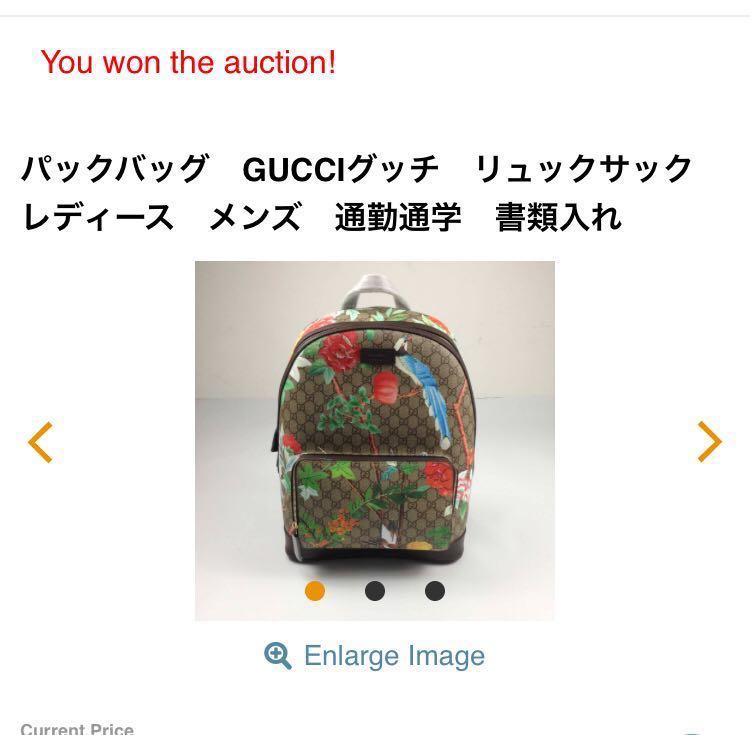Select the second carousel dot
This screenshot has height=735, width=750.
375,591
